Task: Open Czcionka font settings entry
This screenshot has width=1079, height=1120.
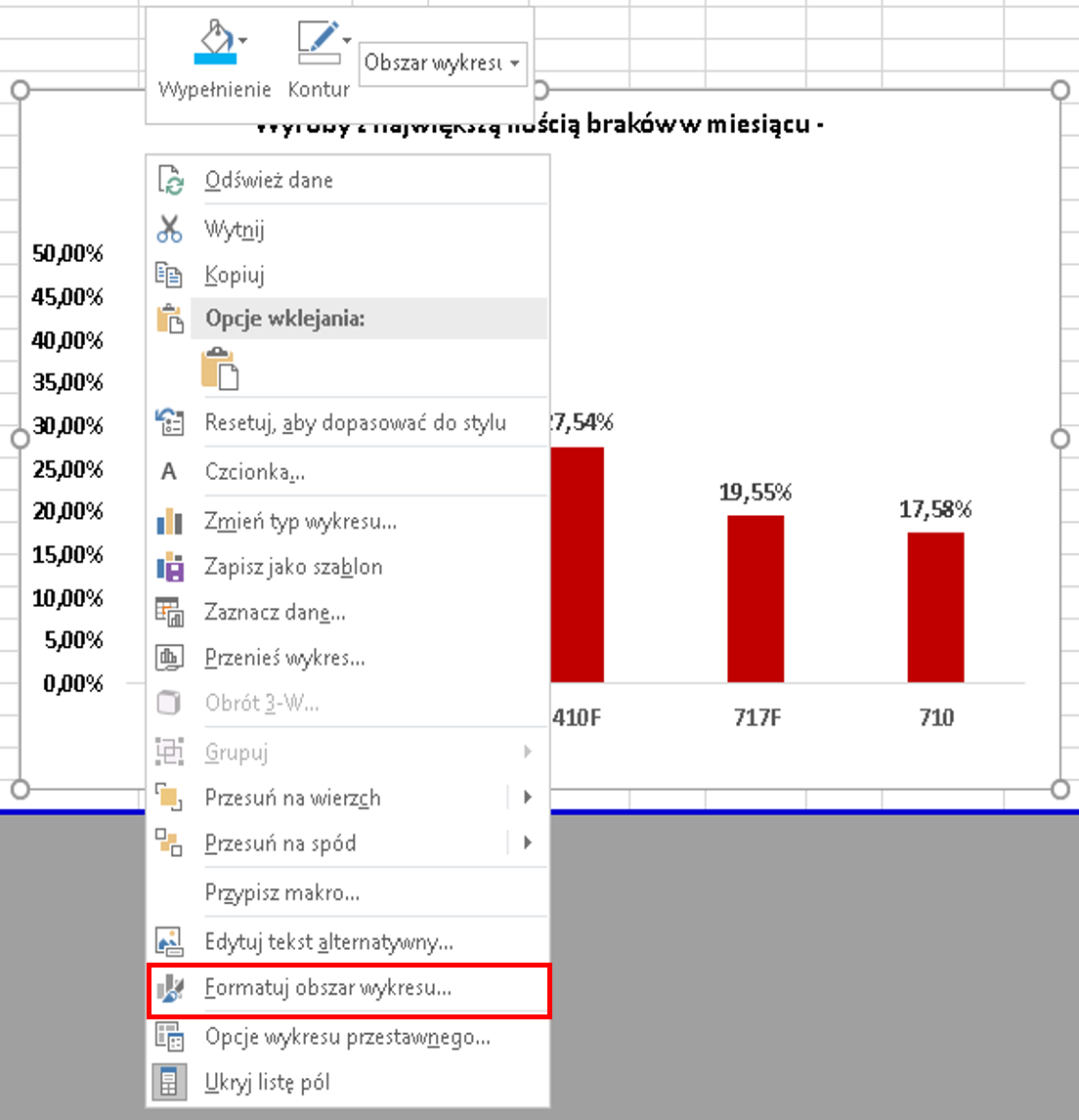Action: (254, 472)
